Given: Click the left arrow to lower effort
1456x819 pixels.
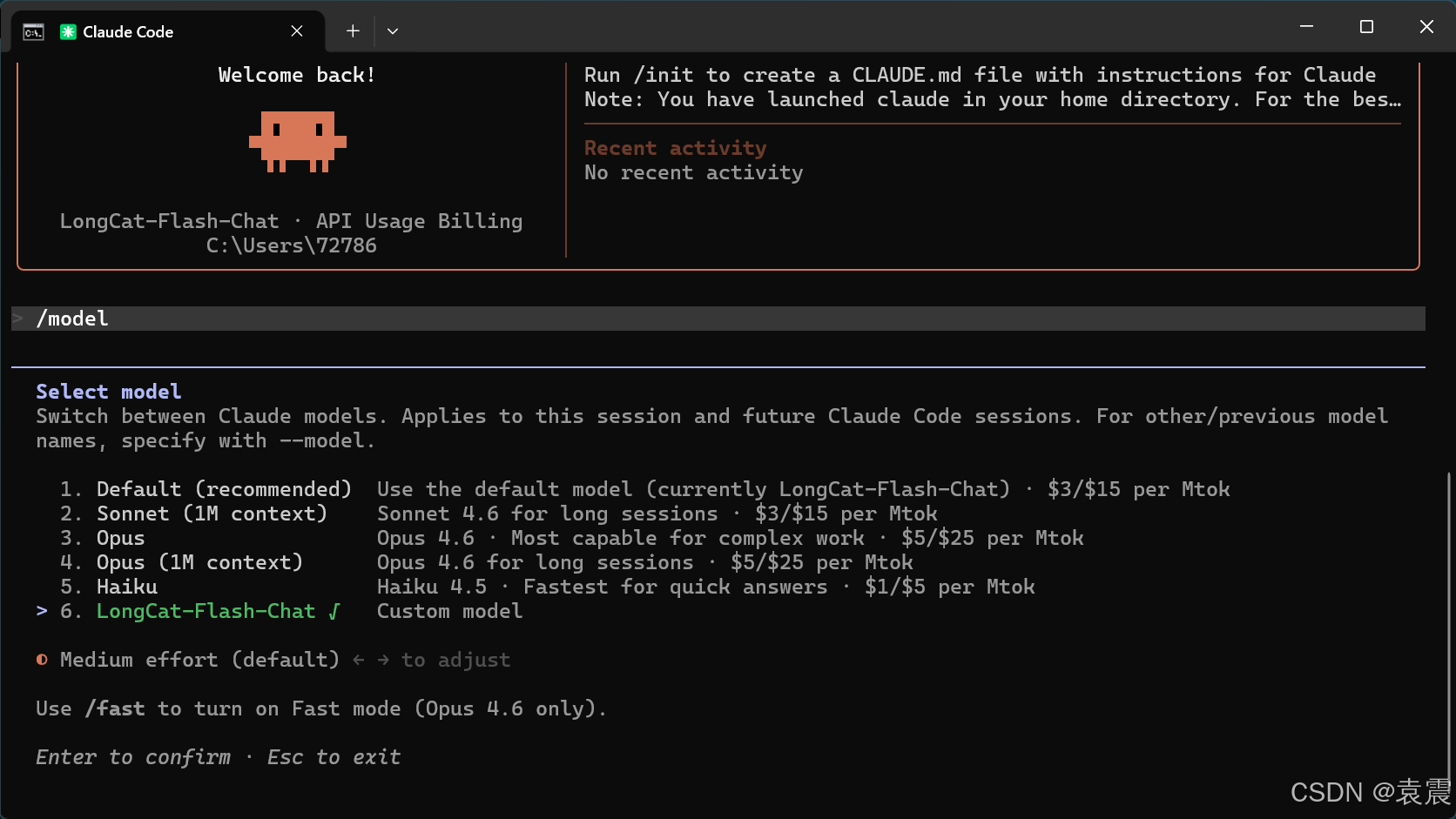Looking at the screenshot, I should pos(359,661).
